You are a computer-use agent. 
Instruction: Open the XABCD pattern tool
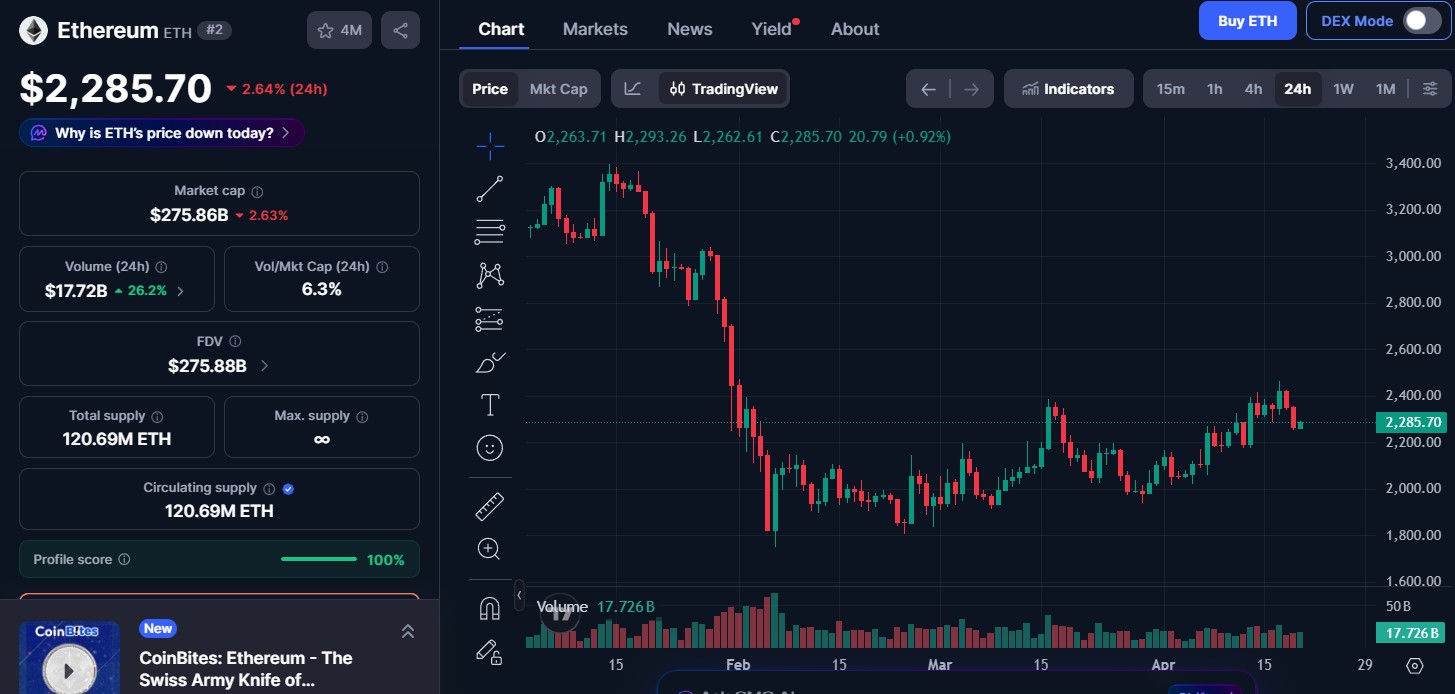click(x=489, y=274)
